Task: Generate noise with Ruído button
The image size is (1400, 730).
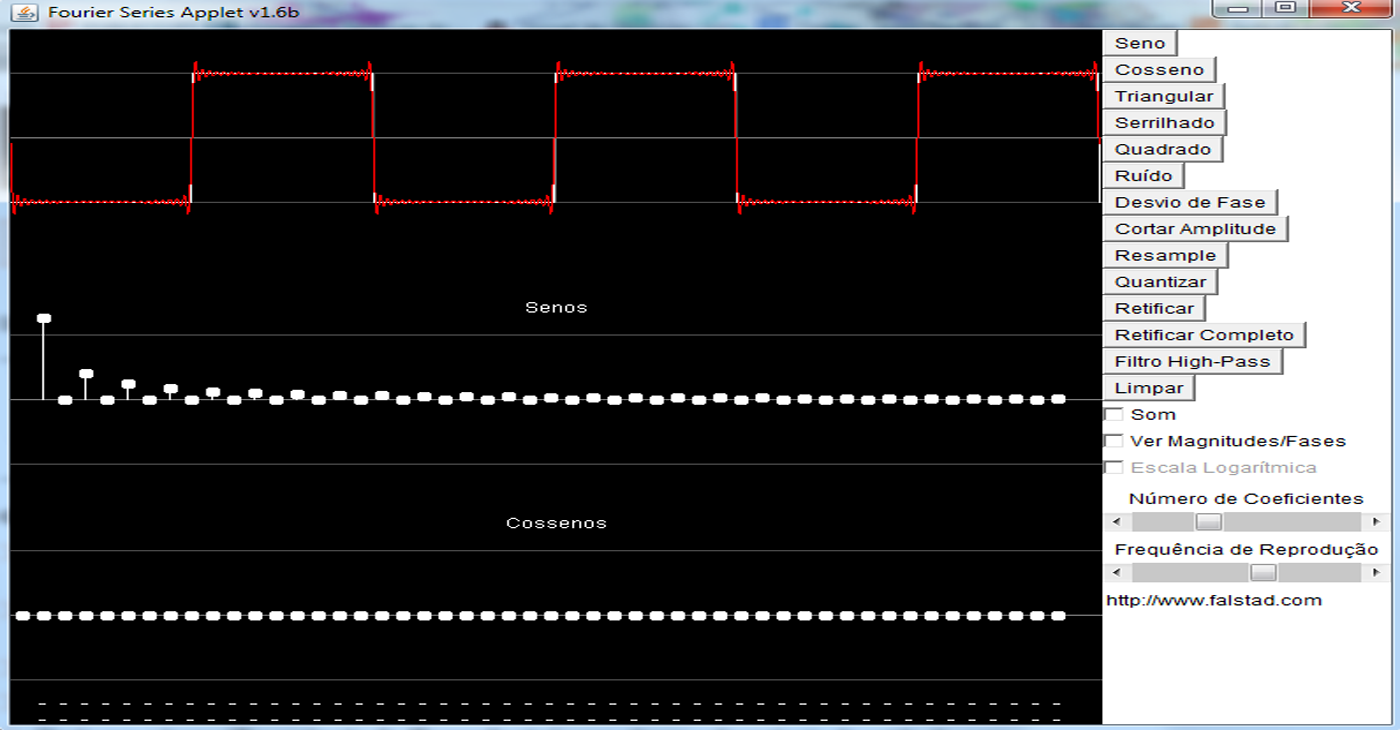Action: click(x=1143, y=176)
